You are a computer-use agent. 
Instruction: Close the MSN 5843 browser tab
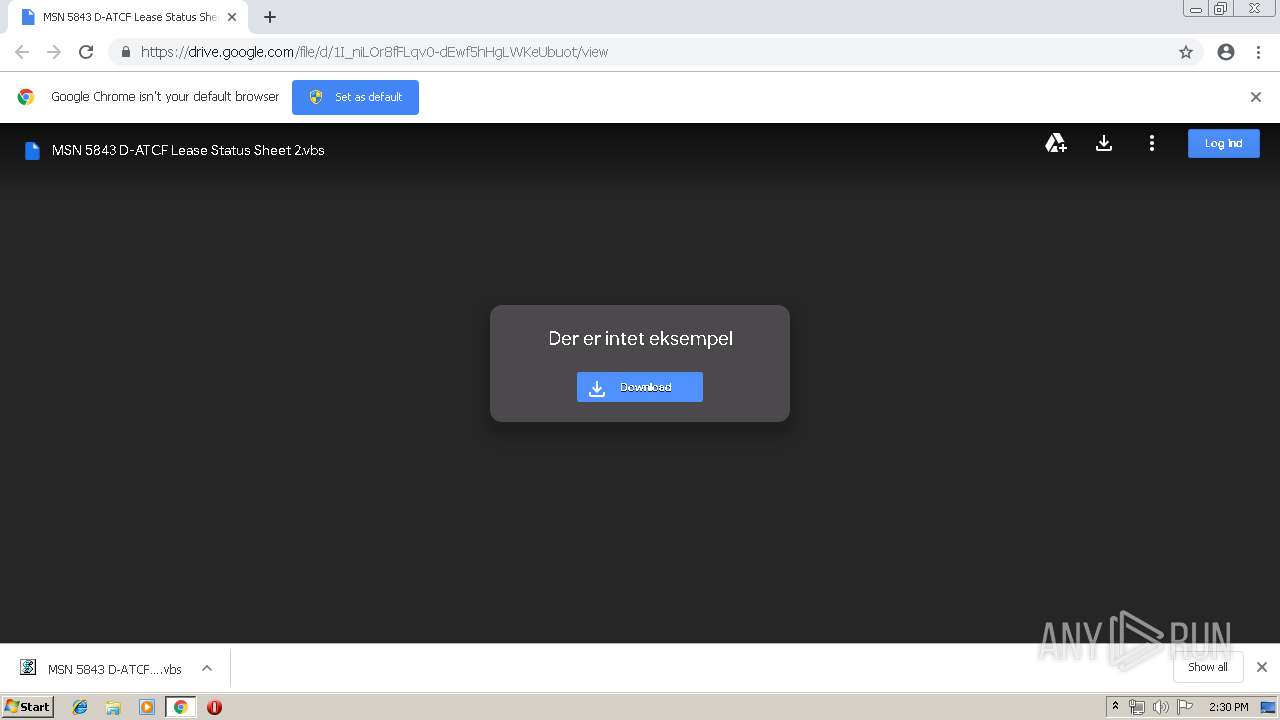(232, 17)
